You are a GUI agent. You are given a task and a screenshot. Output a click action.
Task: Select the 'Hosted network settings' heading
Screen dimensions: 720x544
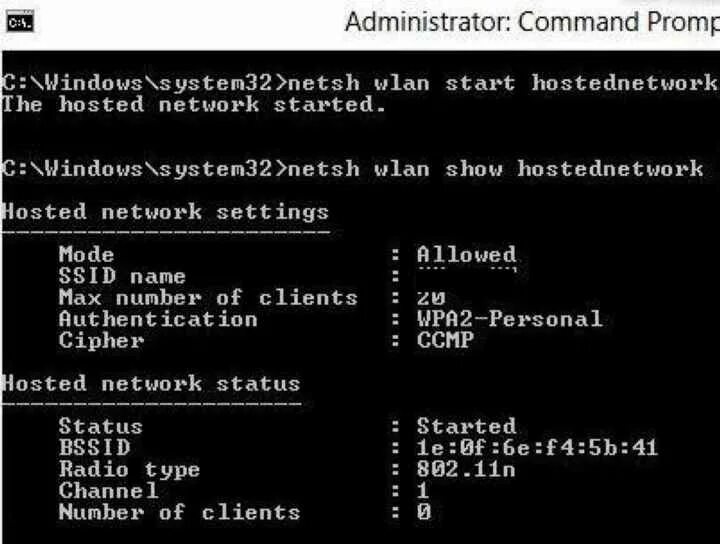point(165,212)
